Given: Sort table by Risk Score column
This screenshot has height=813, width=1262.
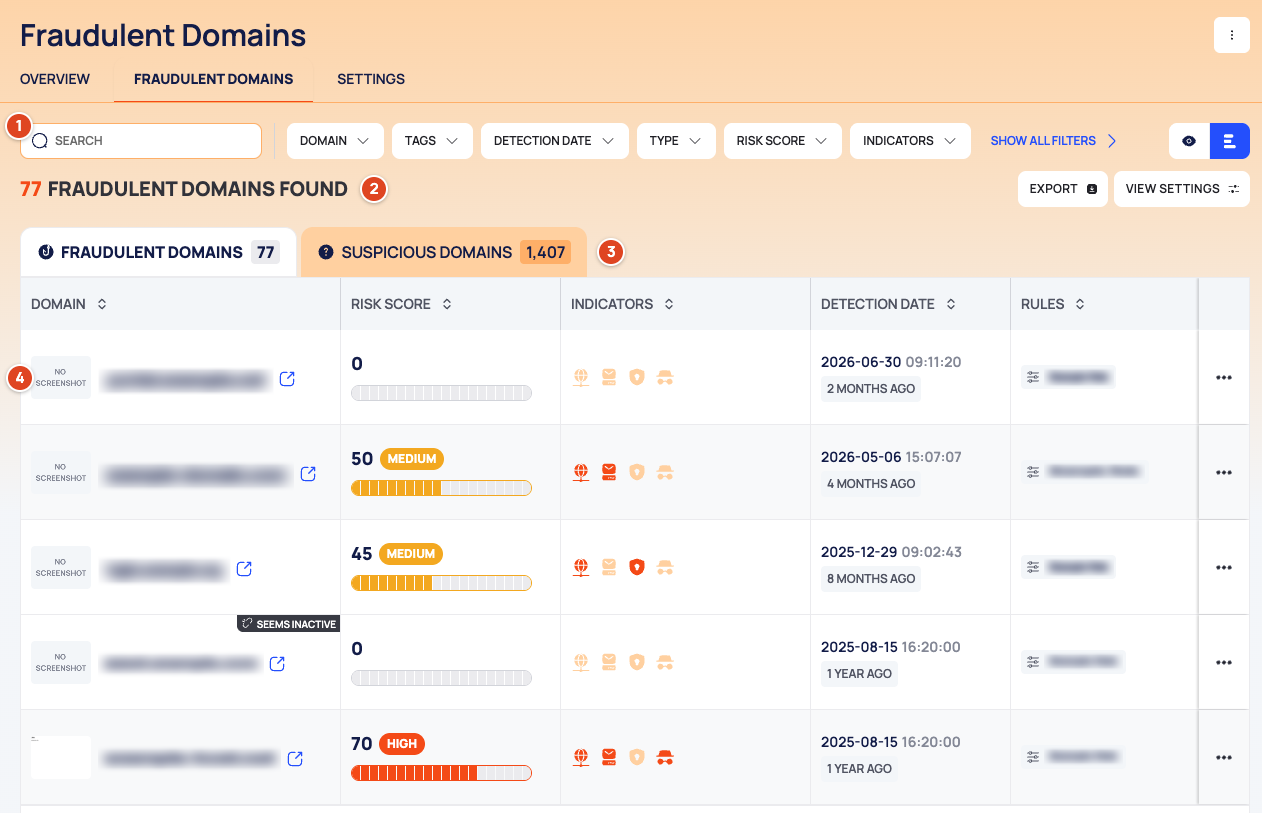Looking at the screenshot, I should 447,304.
